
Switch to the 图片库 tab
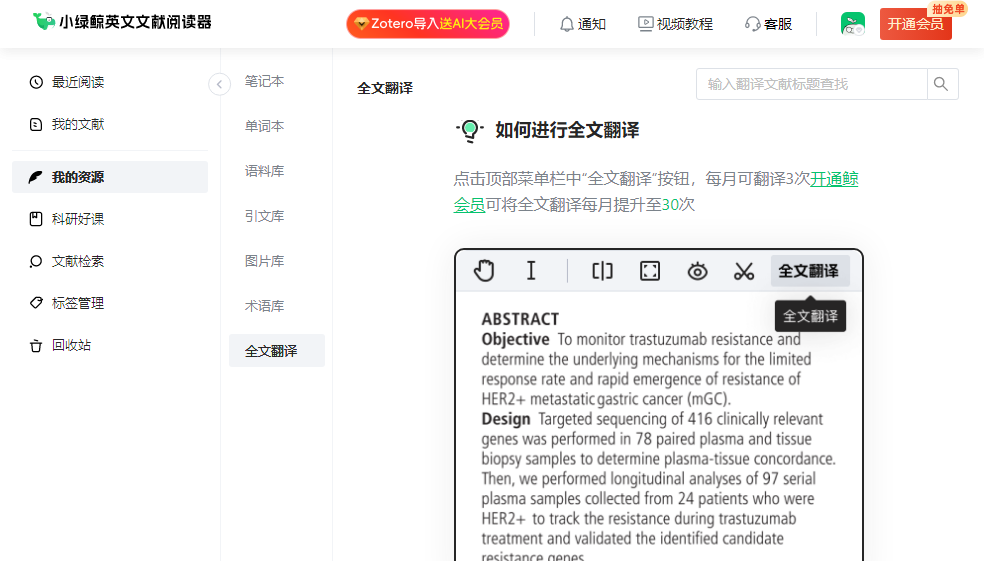(x=264, y=261)
